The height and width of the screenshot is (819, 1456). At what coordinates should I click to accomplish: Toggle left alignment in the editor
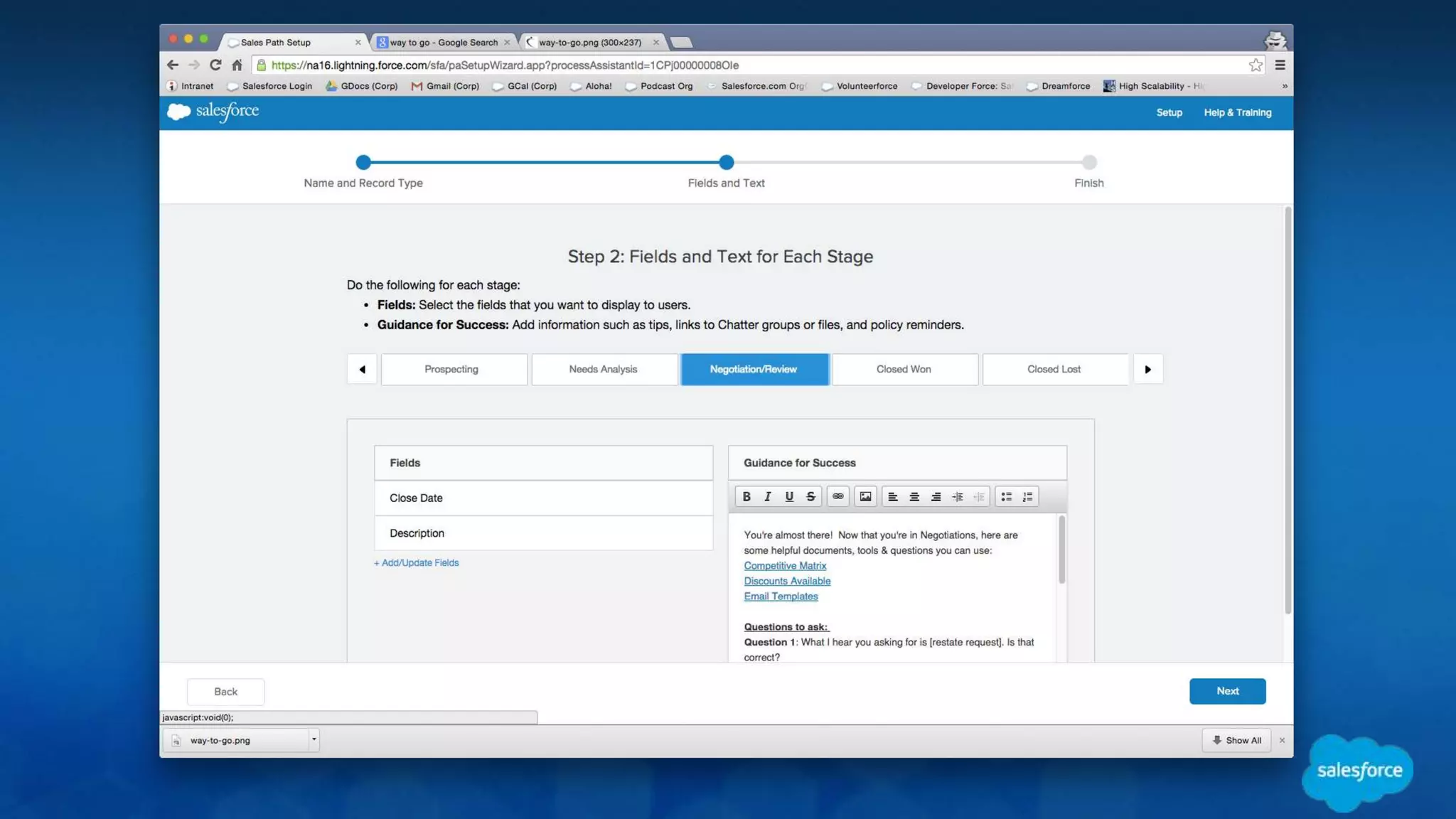(x=893, y=497)
